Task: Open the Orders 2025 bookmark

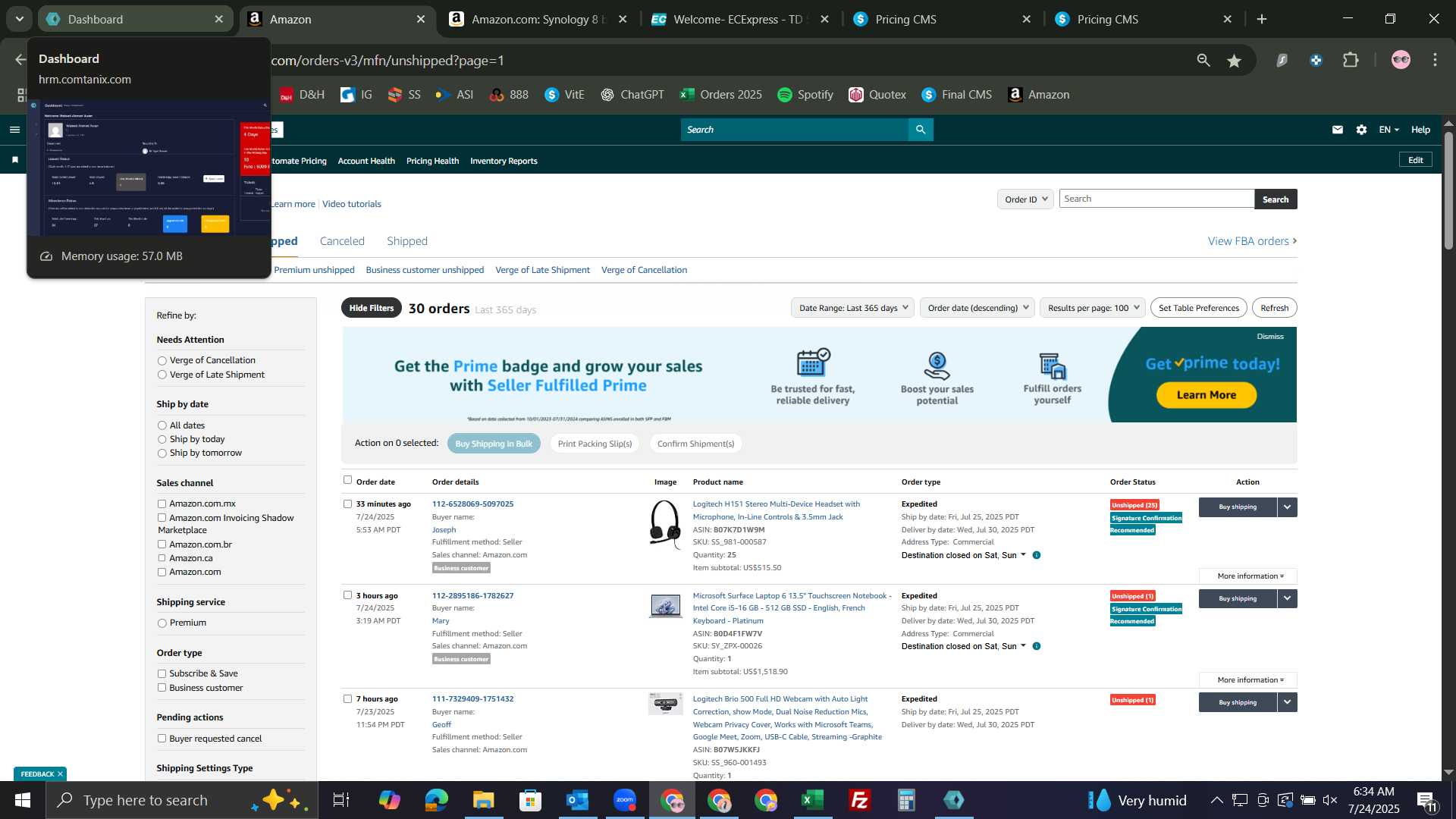Action: click(x=721, y=95)
